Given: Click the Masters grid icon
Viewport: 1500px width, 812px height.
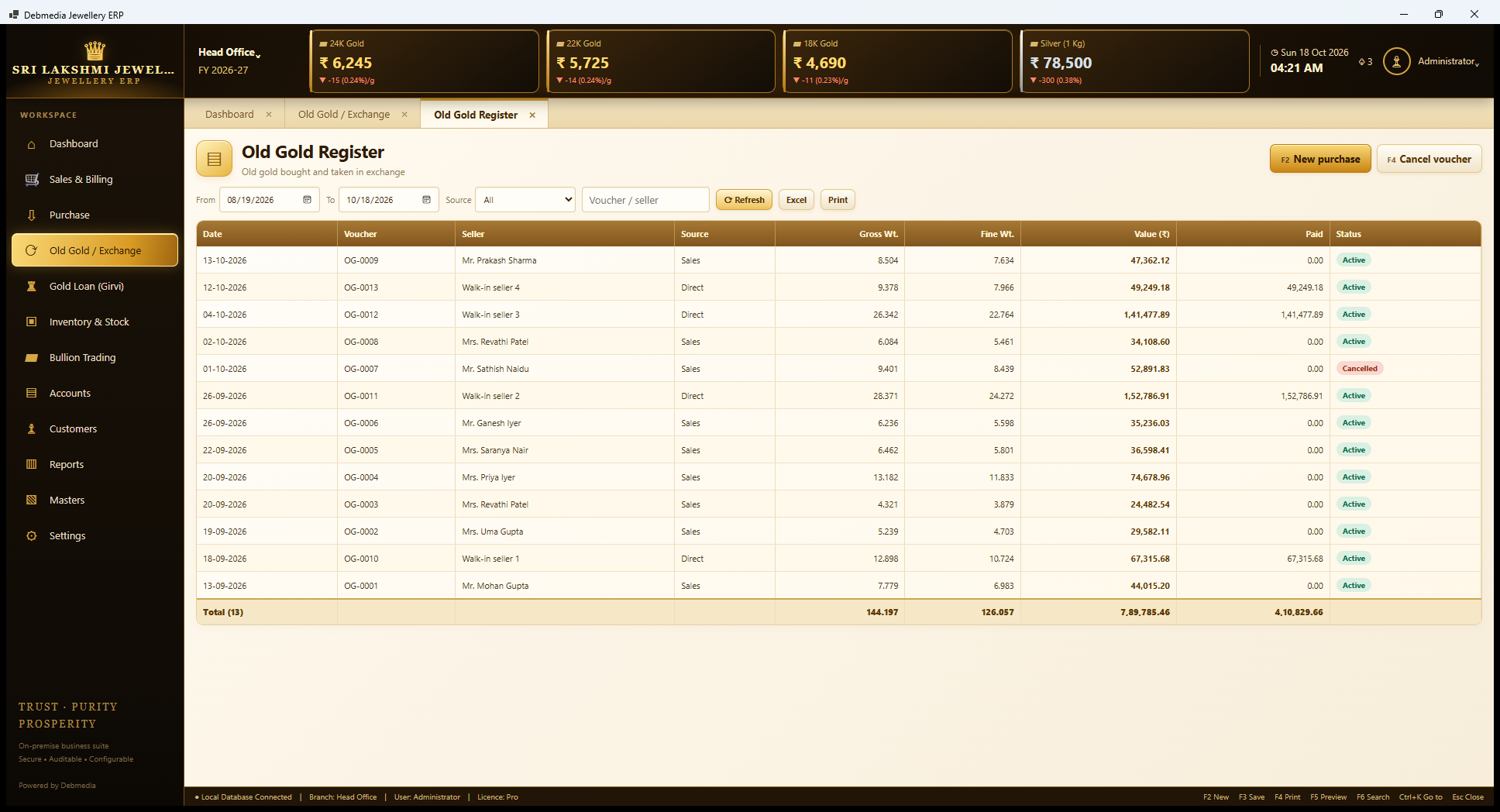Looking at the screenshot, I should point(32,501).
